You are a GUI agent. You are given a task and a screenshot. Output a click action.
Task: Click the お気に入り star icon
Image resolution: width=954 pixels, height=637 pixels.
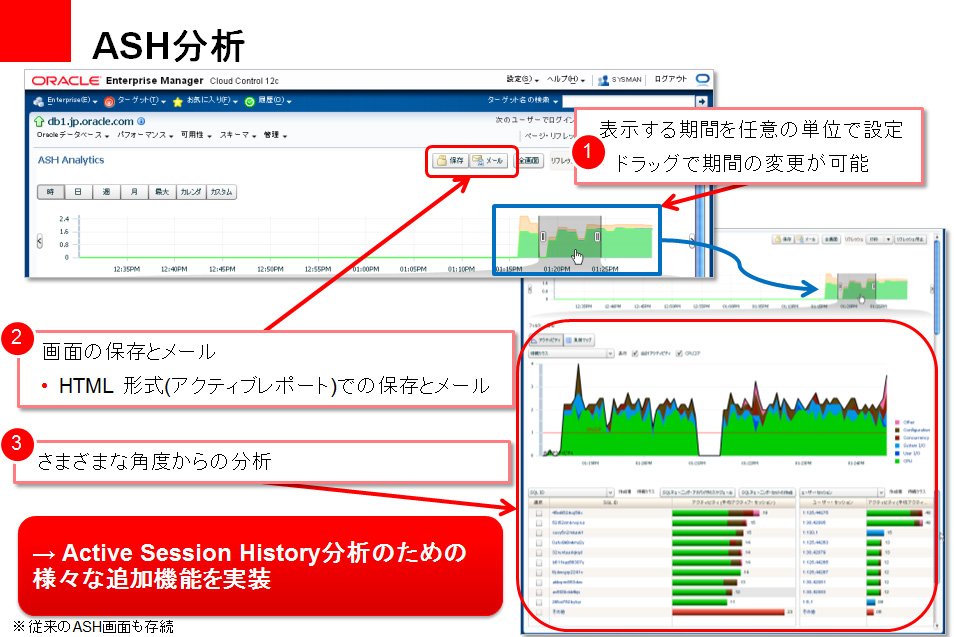[178, 102]
